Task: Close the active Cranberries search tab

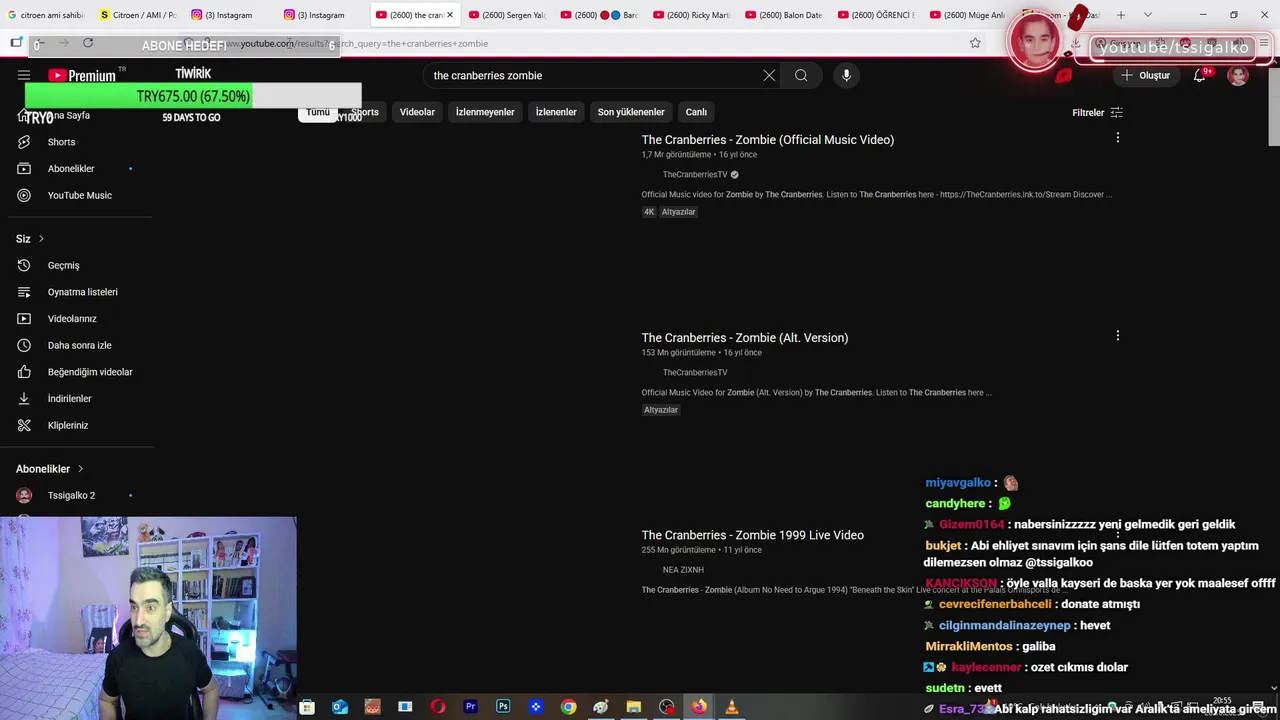Action: (449, 15)
